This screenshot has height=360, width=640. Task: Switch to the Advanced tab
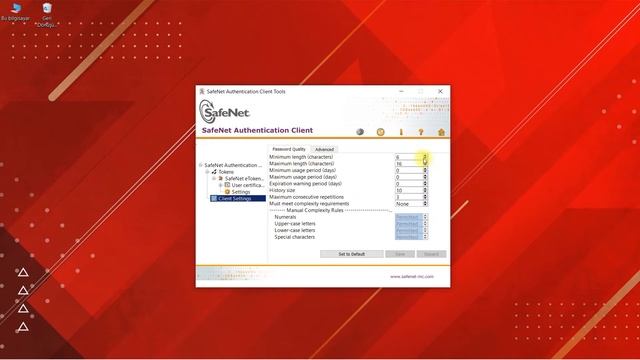(x=324, y=149)
